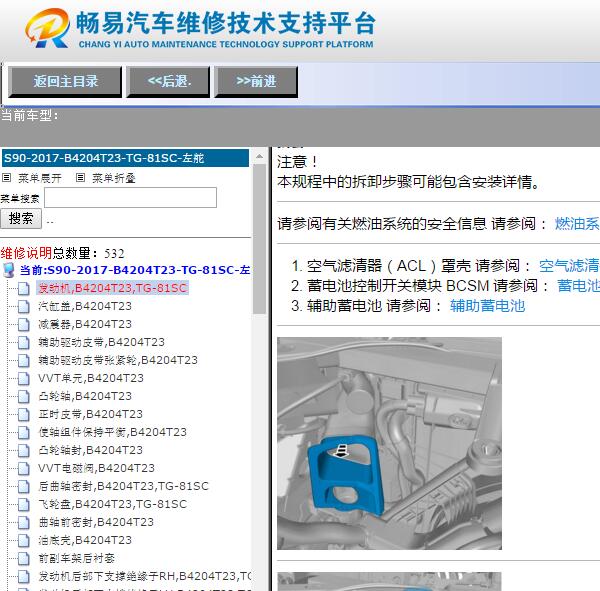Click the 菜单折叠 label text
This screenshot has width=600, height=591.
114,178
